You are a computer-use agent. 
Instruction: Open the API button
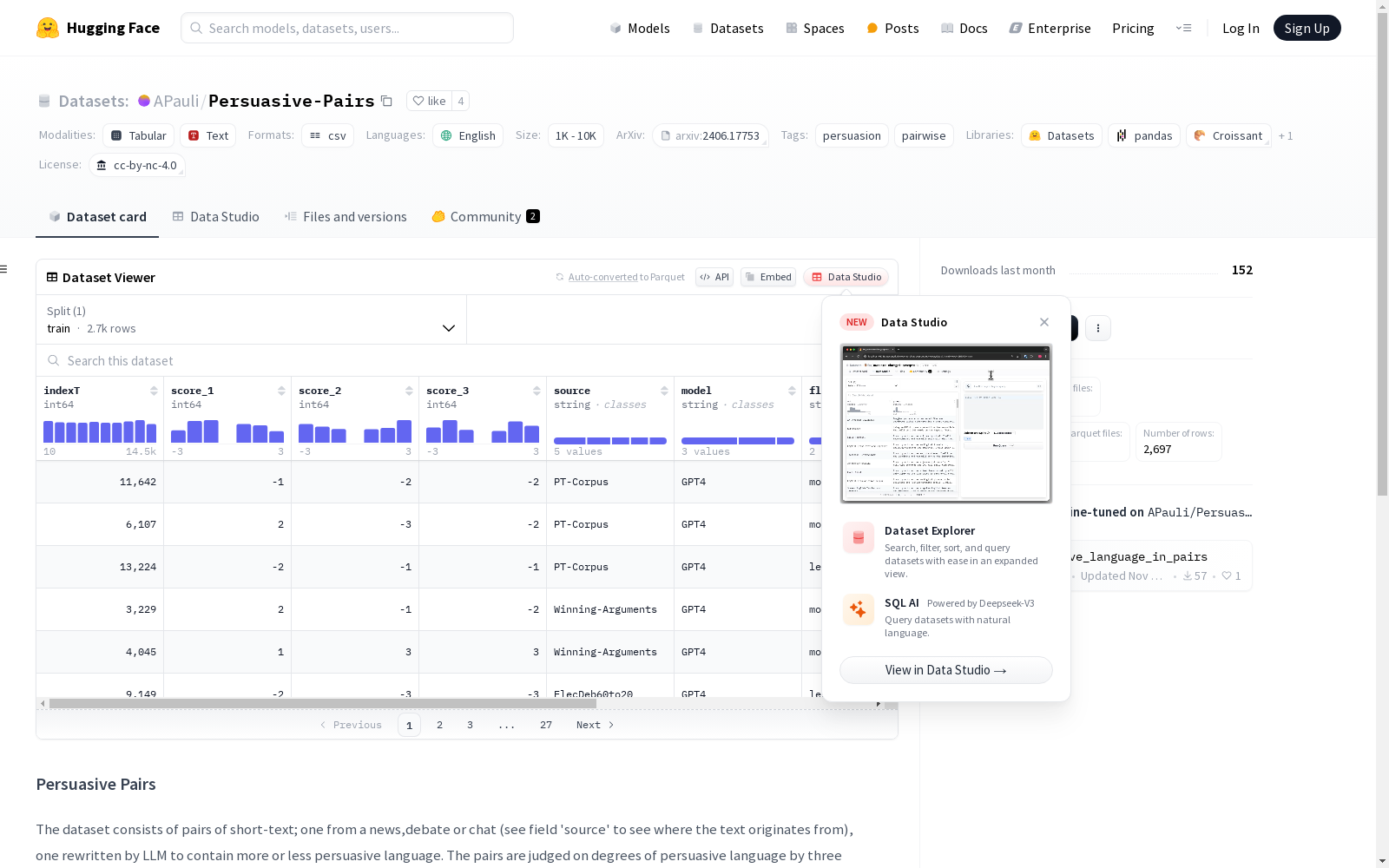tap(714, 277)
